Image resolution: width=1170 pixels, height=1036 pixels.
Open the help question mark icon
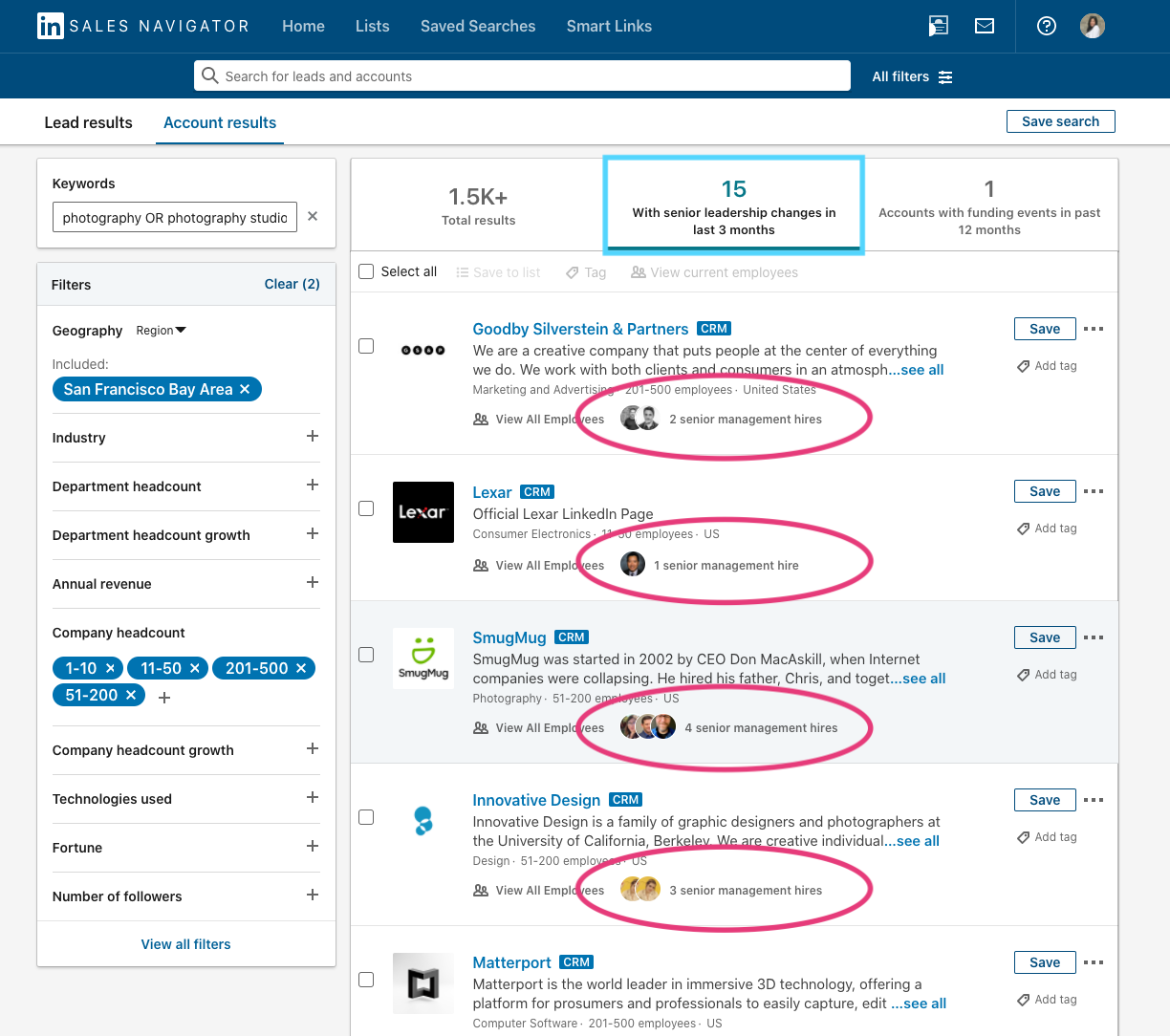click(x=1047, y=26)
